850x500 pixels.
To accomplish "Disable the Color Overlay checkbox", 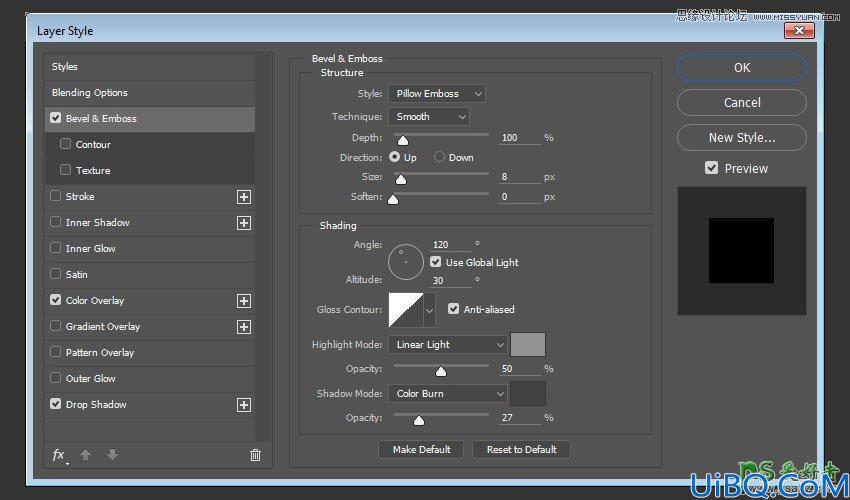I will [55, 299].
